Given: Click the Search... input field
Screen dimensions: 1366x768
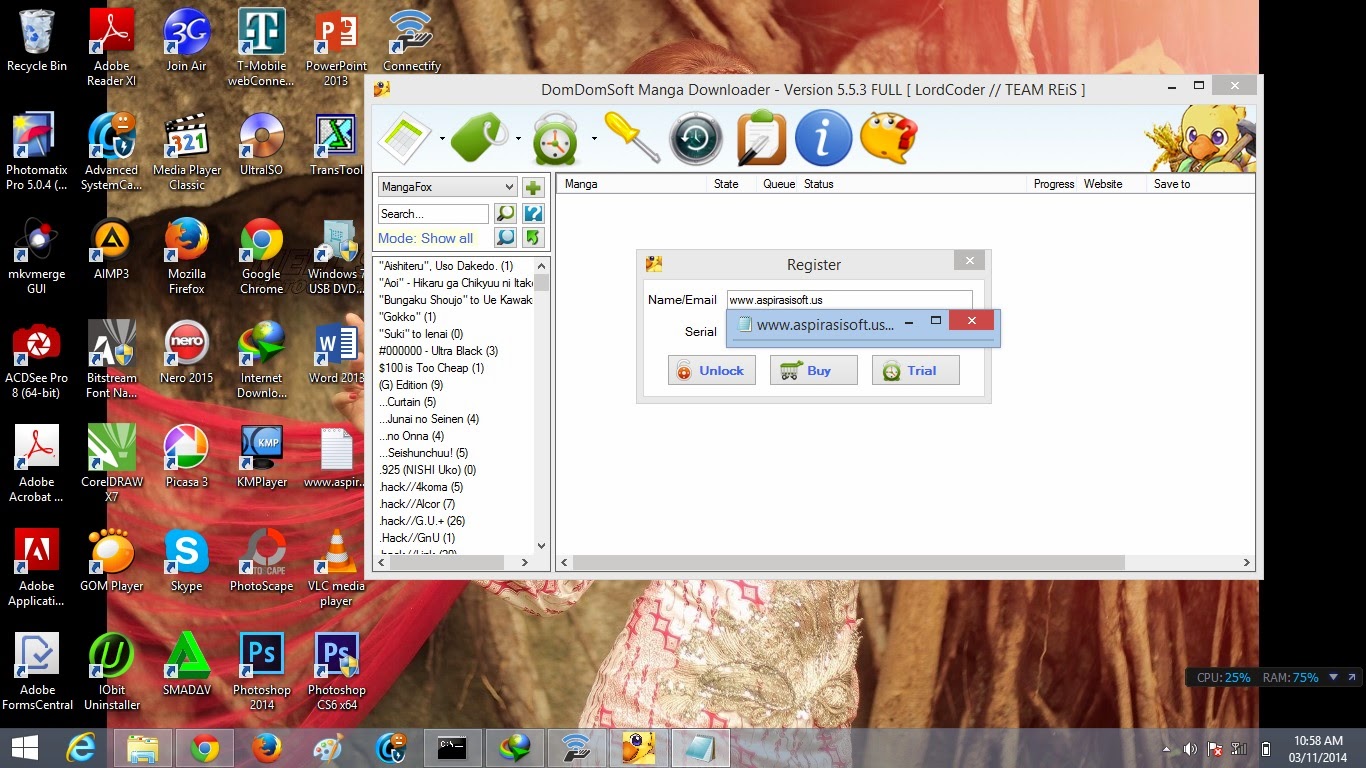Looking at the screenshot, I should pyautogui.click(x=433, y=214).
